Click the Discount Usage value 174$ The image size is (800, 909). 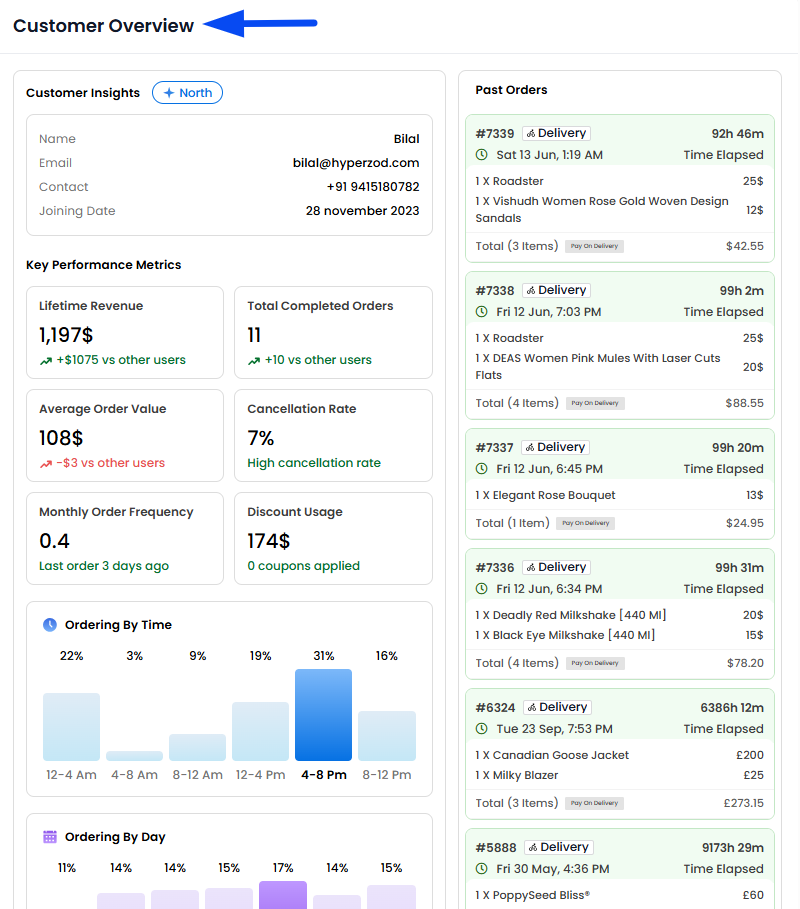[x=268, y=541]
